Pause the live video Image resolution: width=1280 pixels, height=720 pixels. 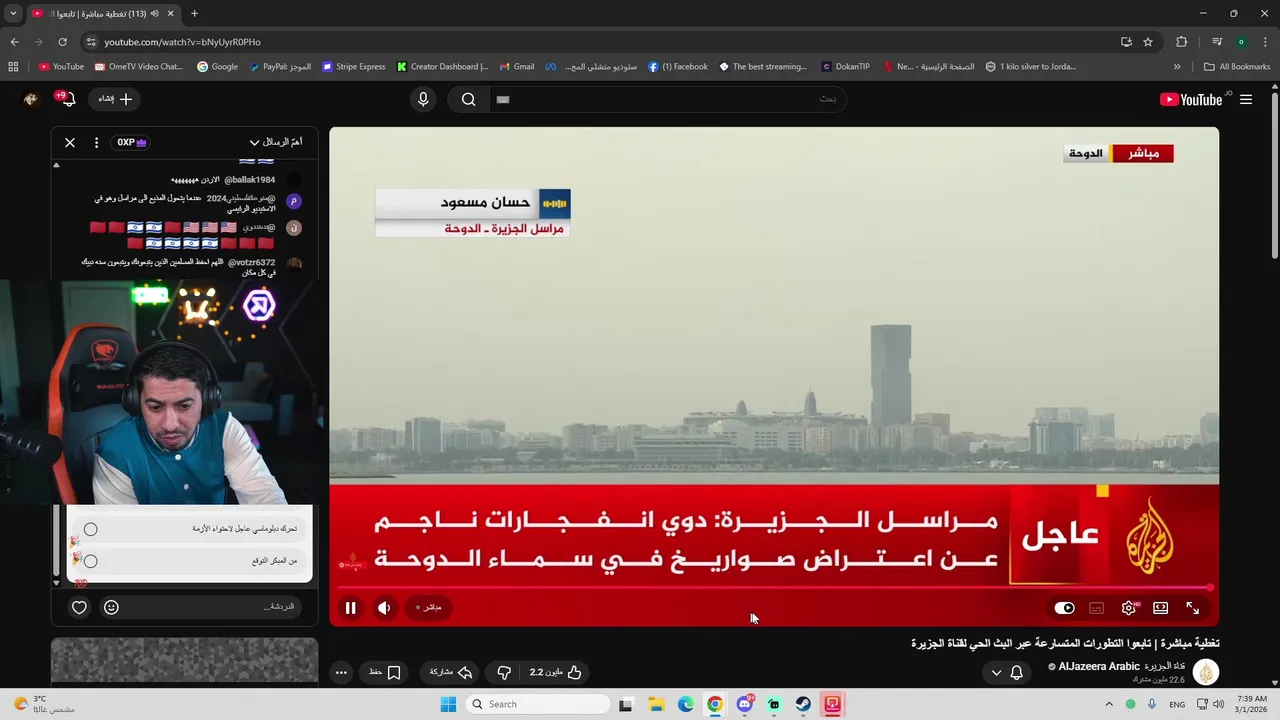(351, 607)
